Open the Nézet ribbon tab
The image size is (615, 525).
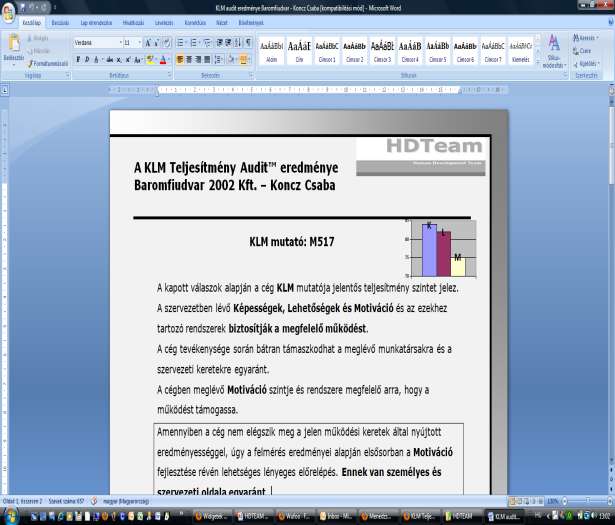point(222,23)
